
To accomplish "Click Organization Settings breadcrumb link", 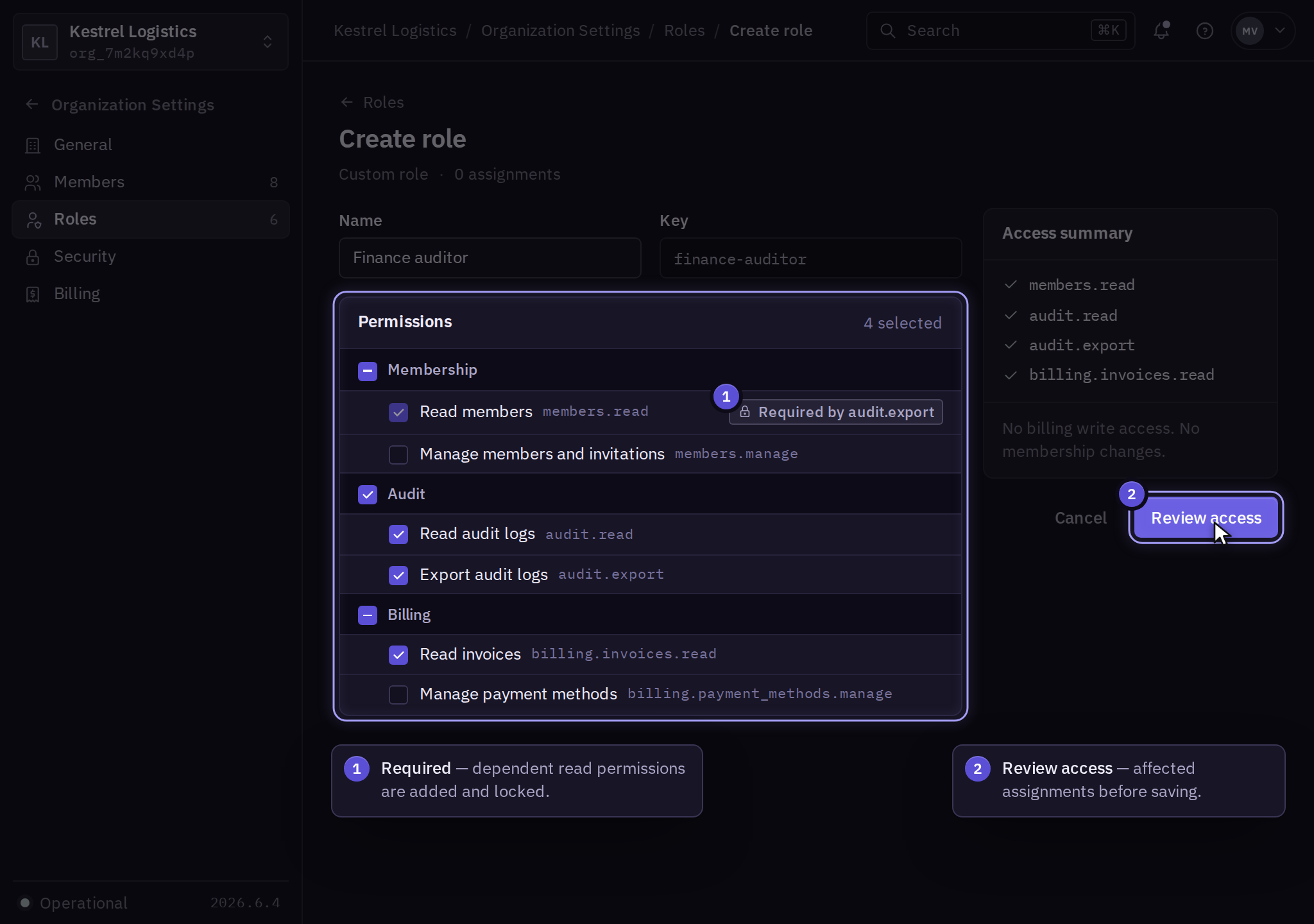I will pyautogui.click(x=560, y=30).
